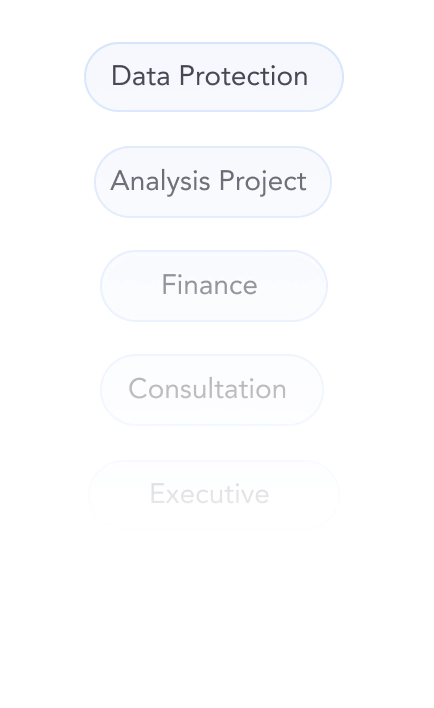Choose Finance from the tag list
Screen dimensions: 434x708
pyautogui.click(x=214, y=286)
